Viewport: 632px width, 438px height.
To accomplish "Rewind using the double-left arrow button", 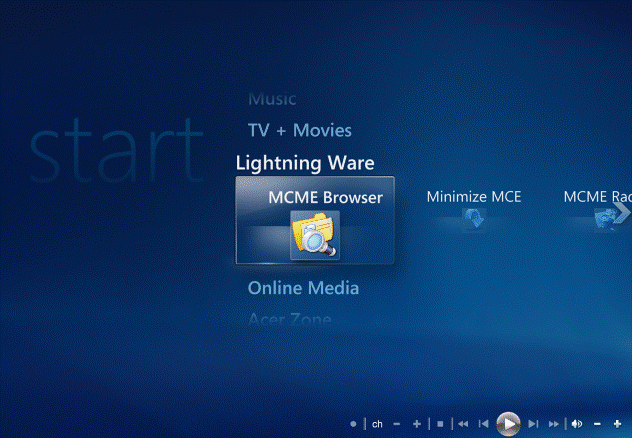I will [x=463, y=424].
